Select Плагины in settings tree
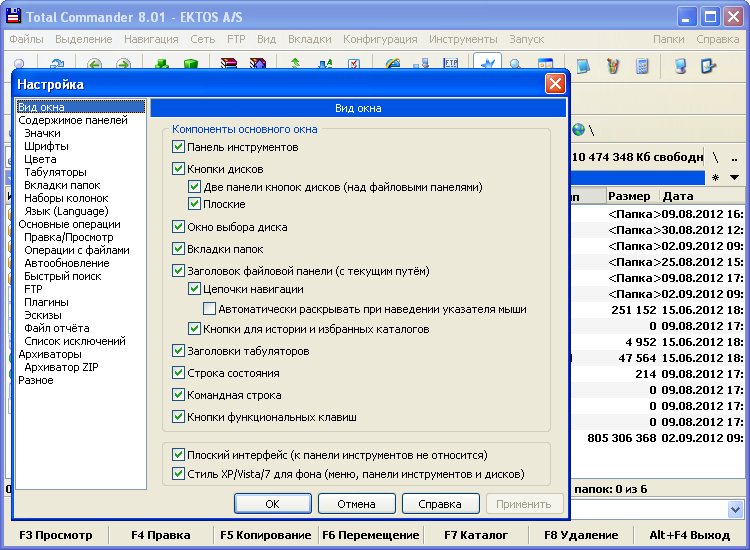 coord(46,302)
